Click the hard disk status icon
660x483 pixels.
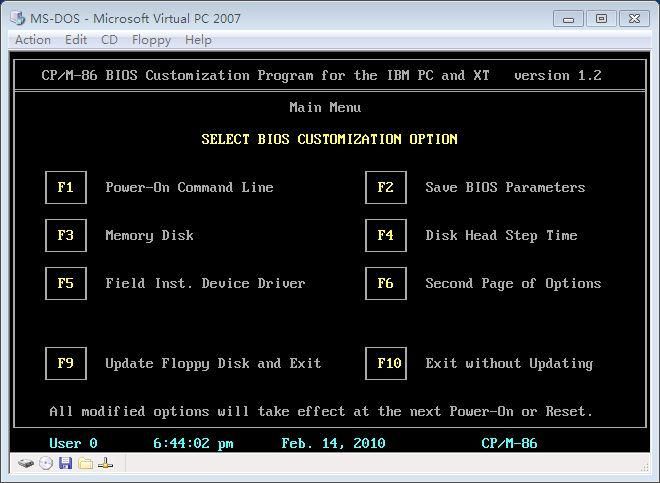click(26, 464)
